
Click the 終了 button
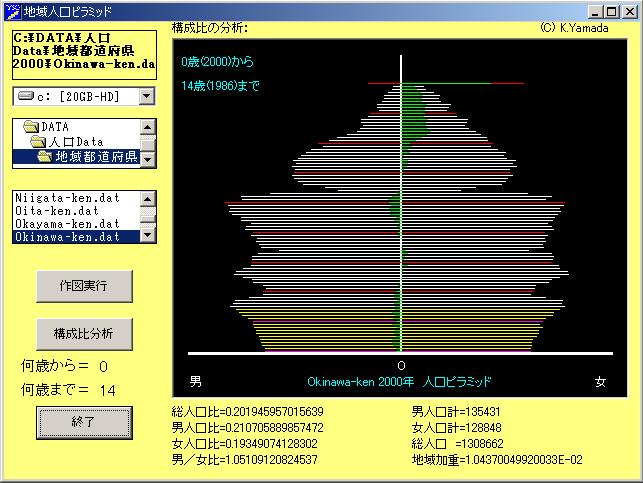(84, 423)
